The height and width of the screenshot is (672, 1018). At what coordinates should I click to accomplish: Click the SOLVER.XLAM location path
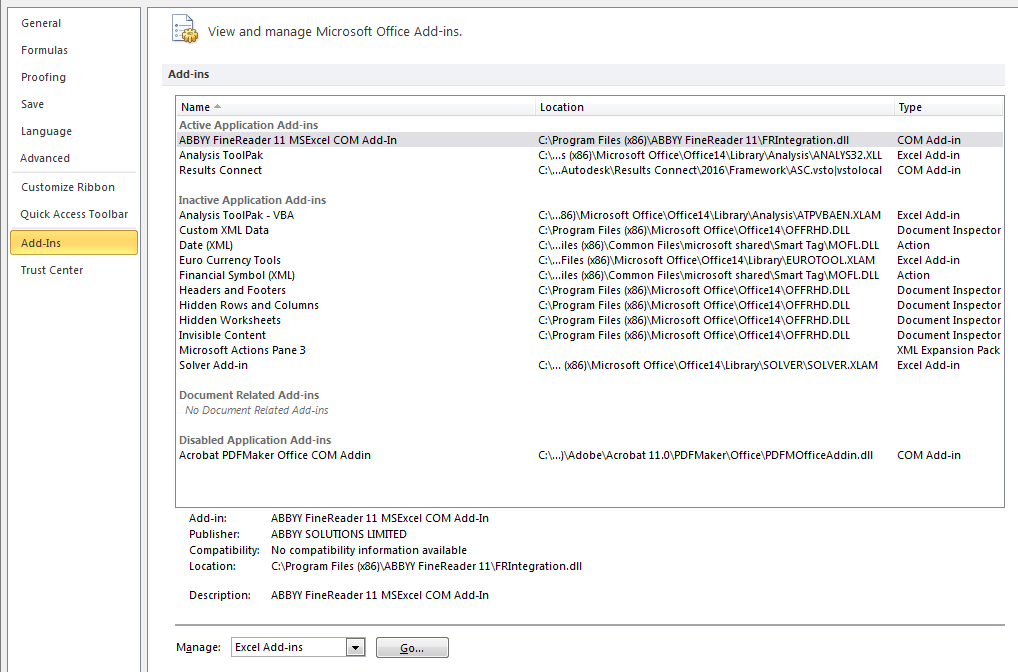708,365
